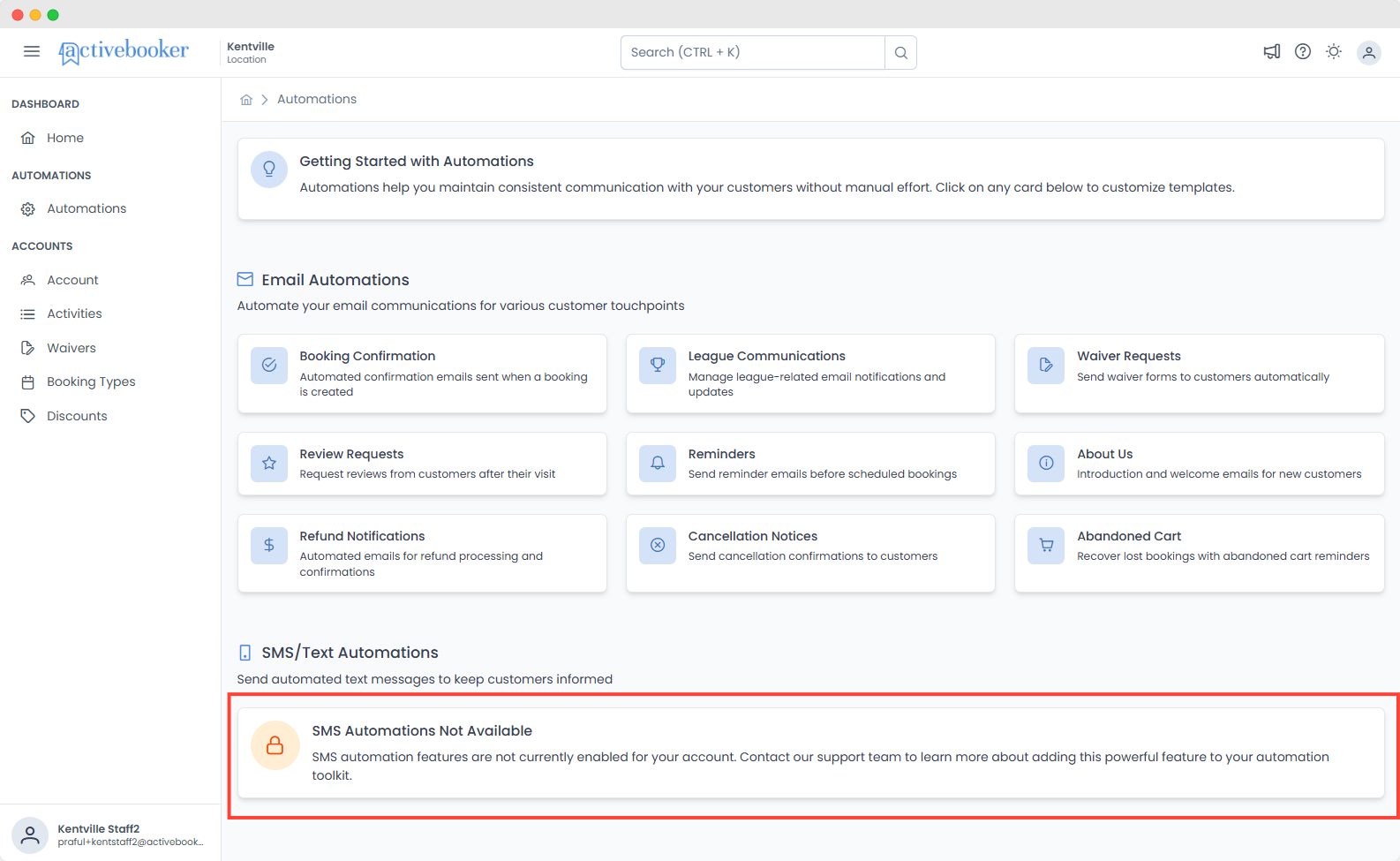Click the home breadcrumb icon

tap(246, 100)
